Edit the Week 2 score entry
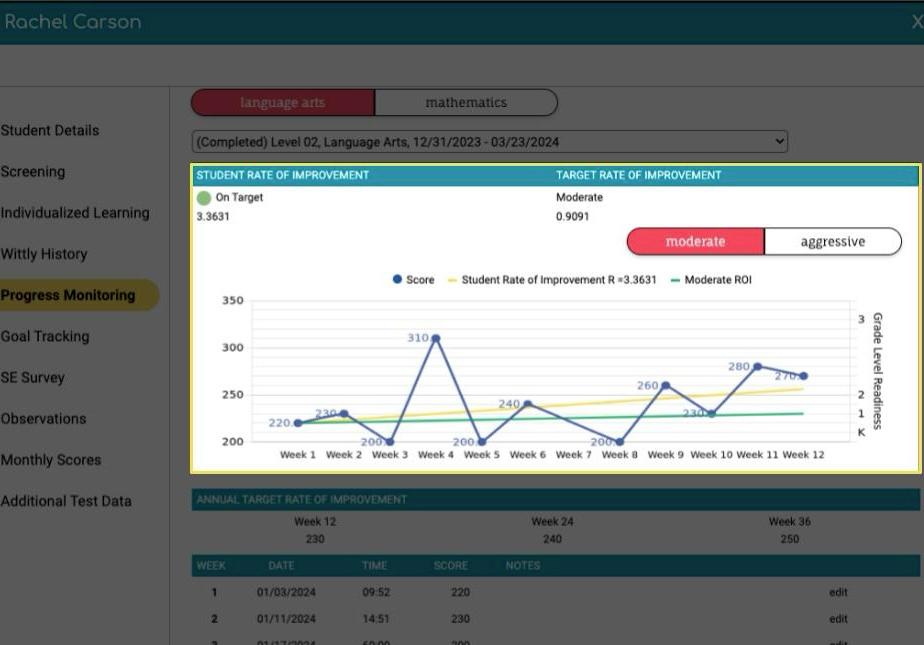The width and height of the screenshot is (924, 645). (837, 618)
